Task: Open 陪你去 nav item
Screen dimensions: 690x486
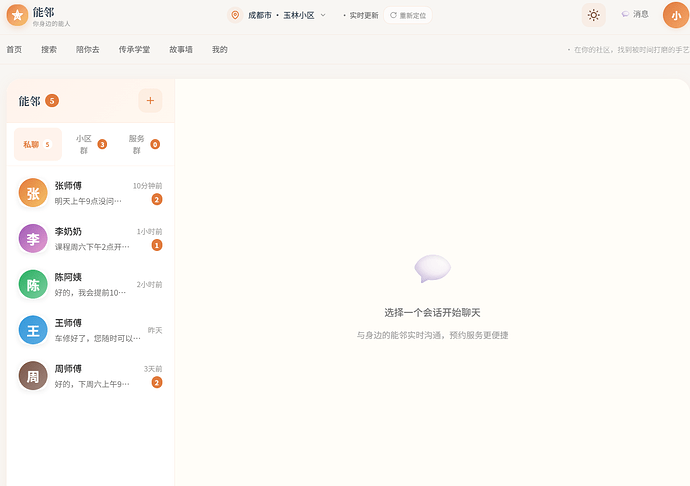Action: pyautogui.click(x=88, y=50)
